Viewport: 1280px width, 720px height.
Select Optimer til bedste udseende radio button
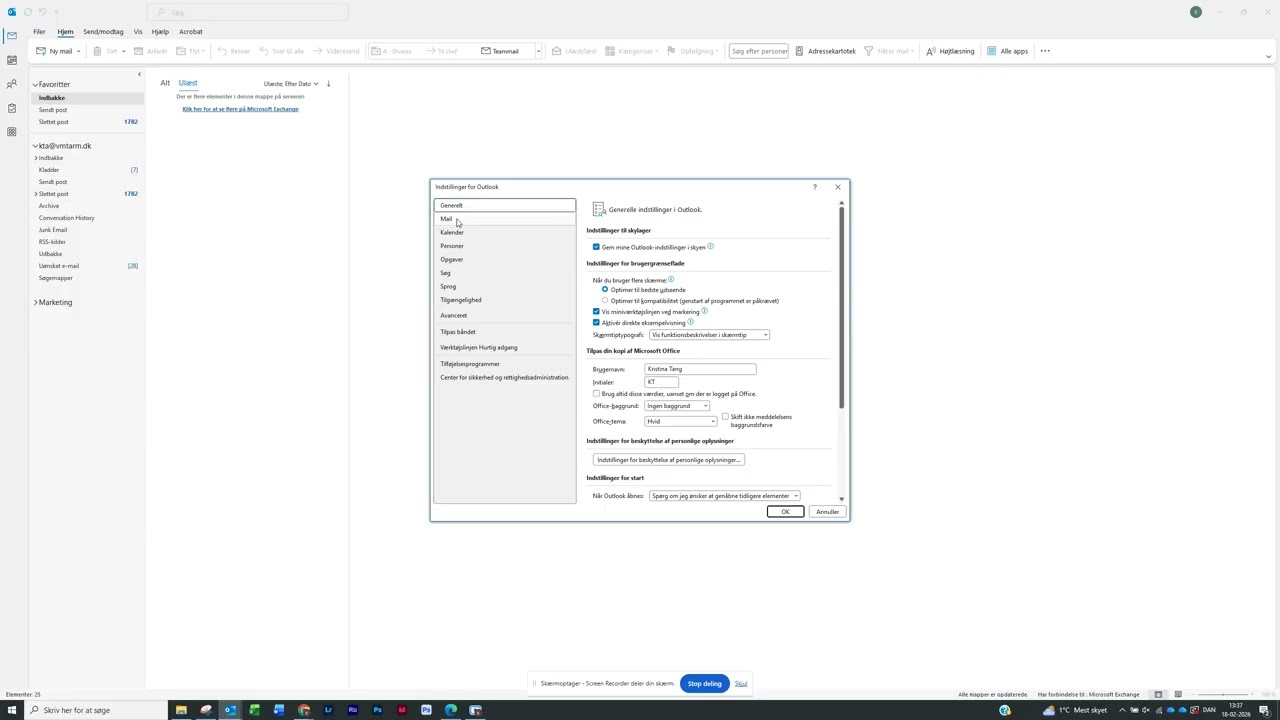click(x=605, y=290)
